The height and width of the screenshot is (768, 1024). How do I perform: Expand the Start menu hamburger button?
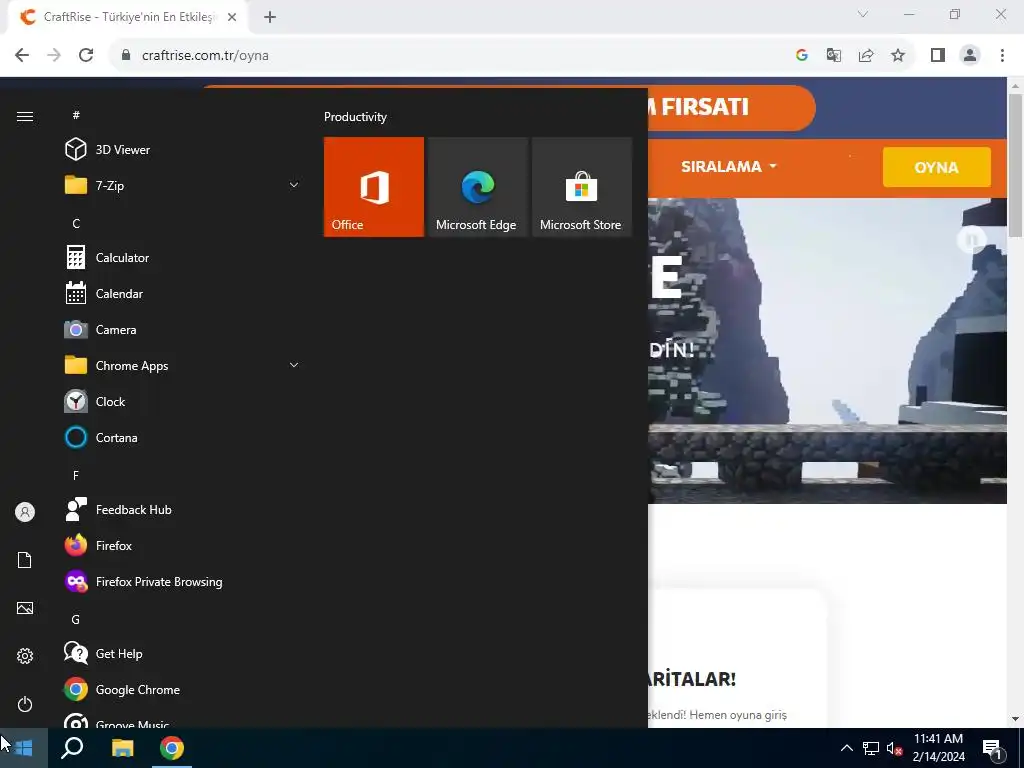click(x=25, y=116)
